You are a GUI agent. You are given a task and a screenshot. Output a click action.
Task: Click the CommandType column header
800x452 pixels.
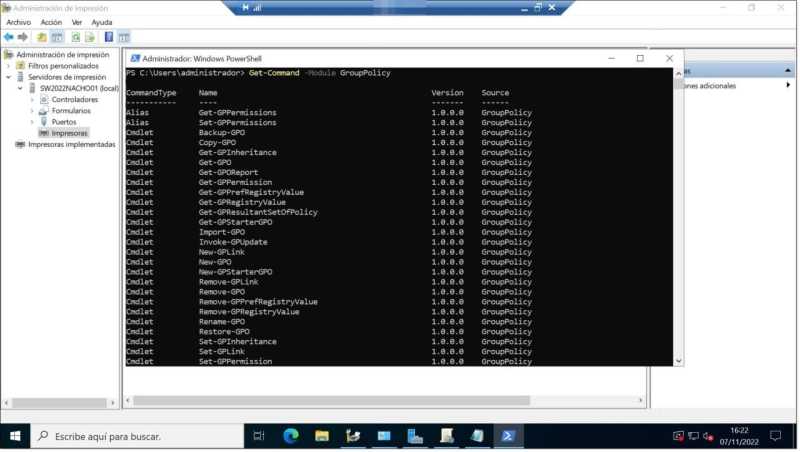(x=151, y=93)
